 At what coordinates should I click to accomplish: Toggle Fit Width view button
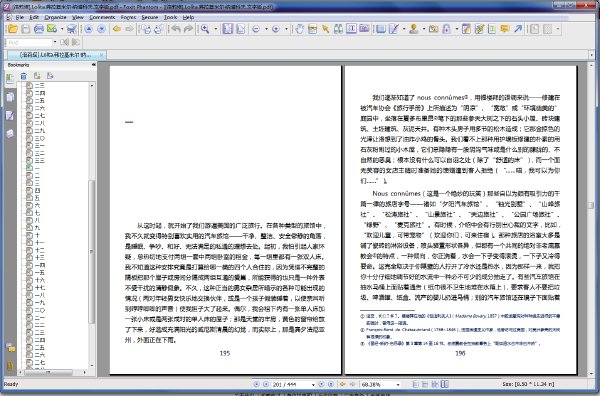click(x=241, y=29)
